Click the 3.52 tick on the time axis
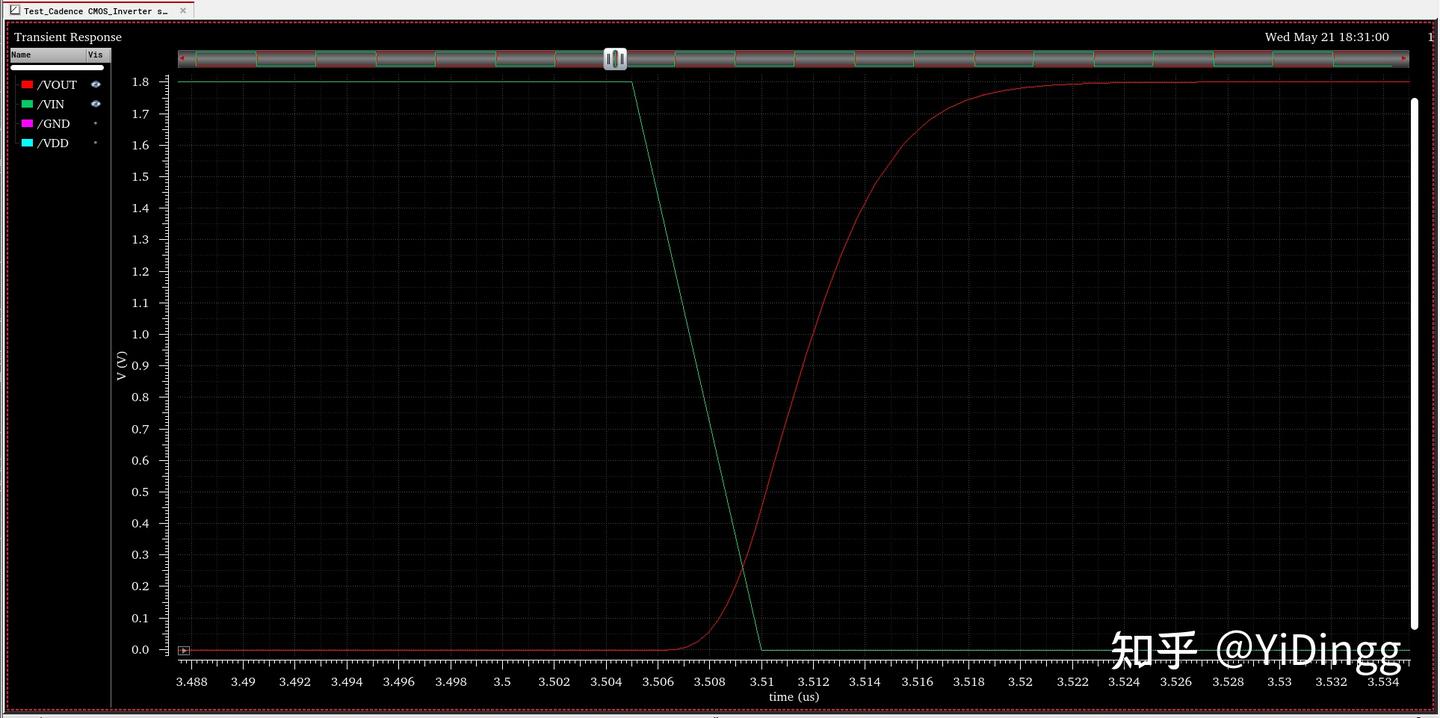 [x=1020, y=682]
